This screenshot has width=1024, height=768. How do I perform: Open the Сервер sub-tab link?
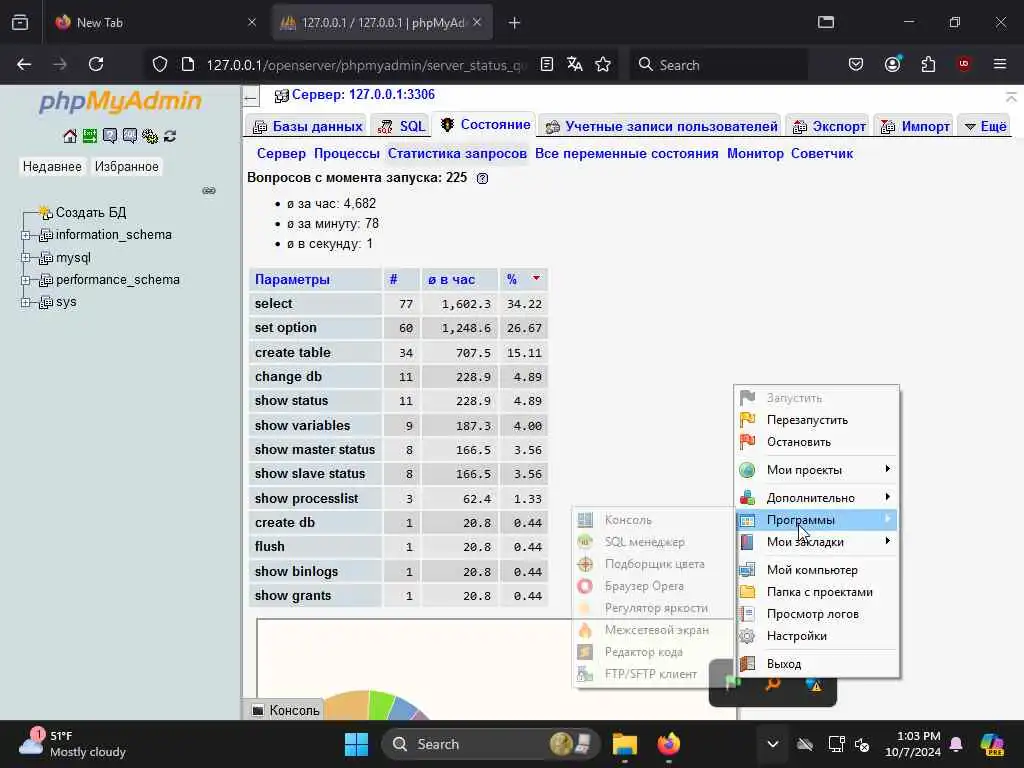[281, 153]
